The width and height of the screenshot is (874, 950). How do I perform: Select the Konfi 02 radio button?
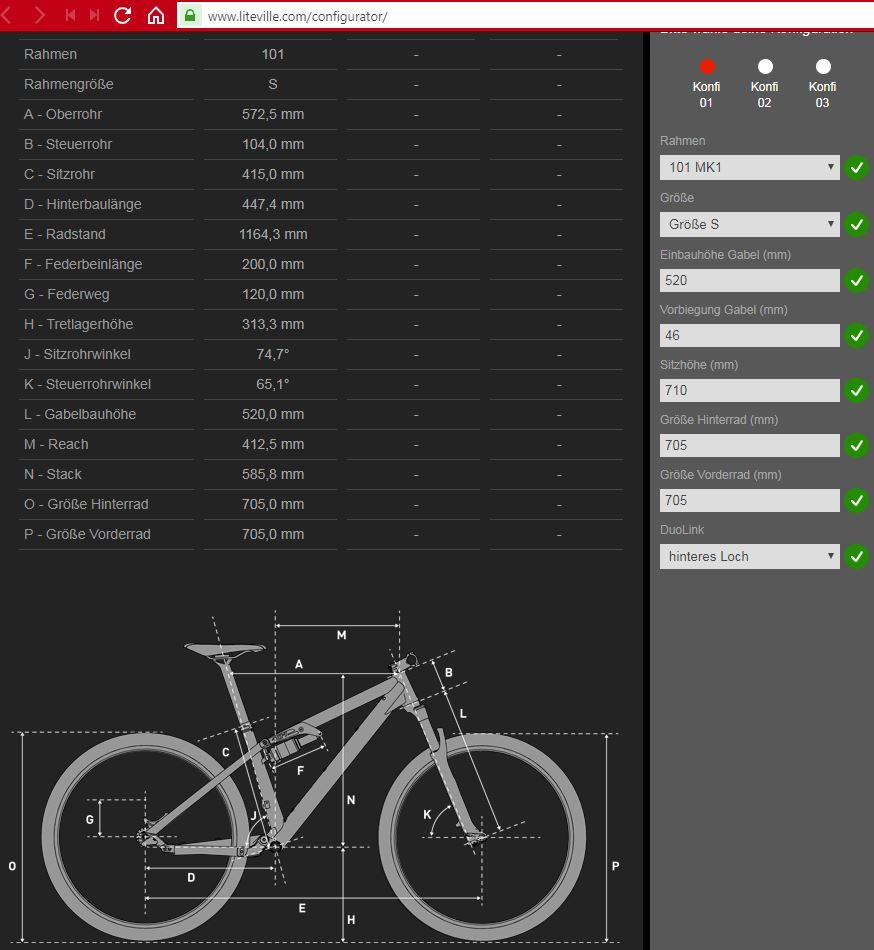pos(765,67)
